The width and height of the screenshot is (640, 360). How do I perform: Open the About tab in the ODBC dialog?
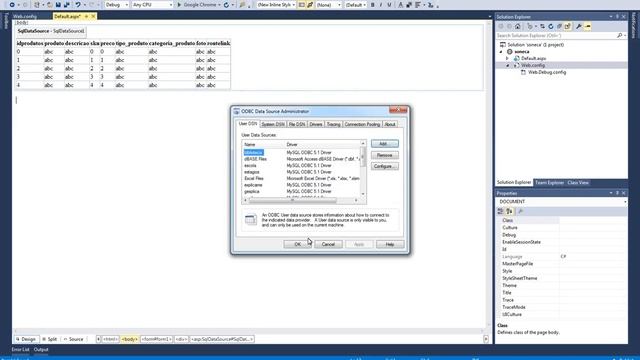pyautogui.click(x=390, y=124)
